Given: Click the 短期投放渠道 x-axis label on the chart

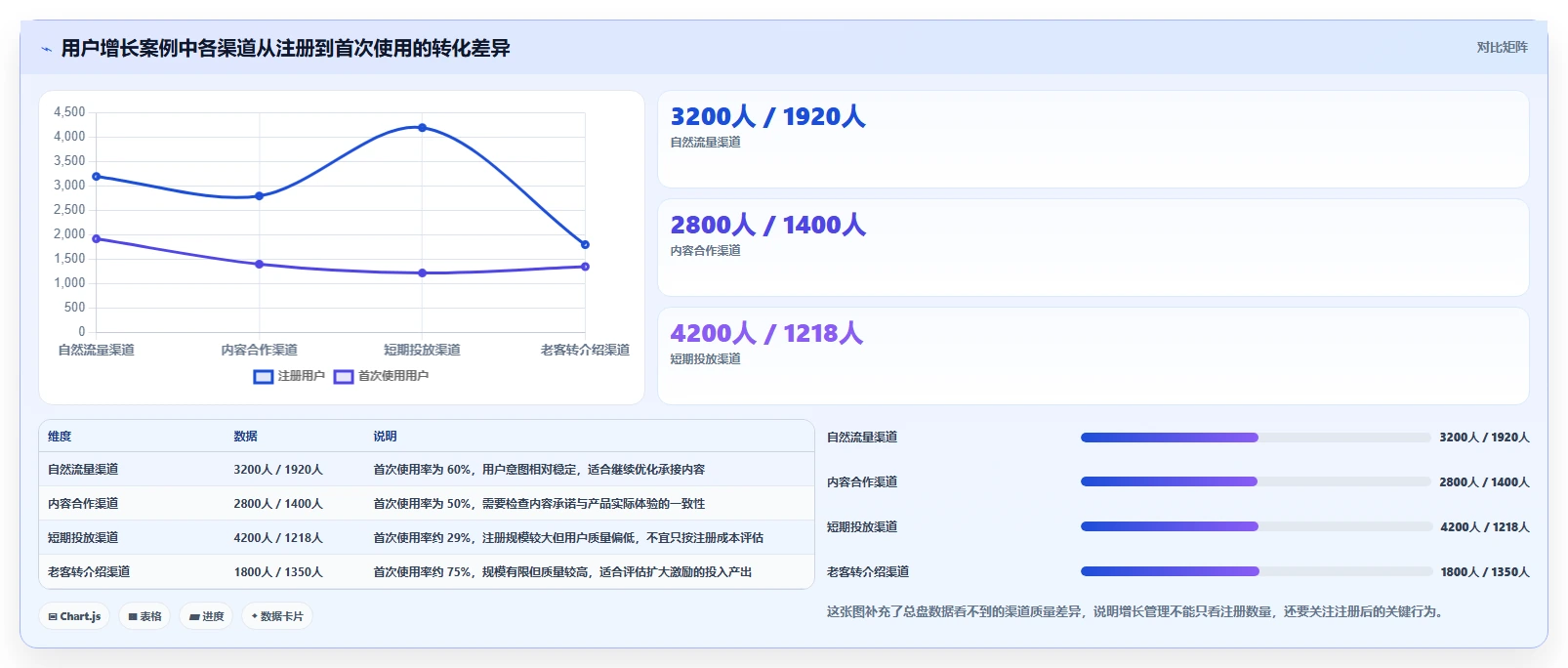Looking at the screenshot, I should 422,350.
